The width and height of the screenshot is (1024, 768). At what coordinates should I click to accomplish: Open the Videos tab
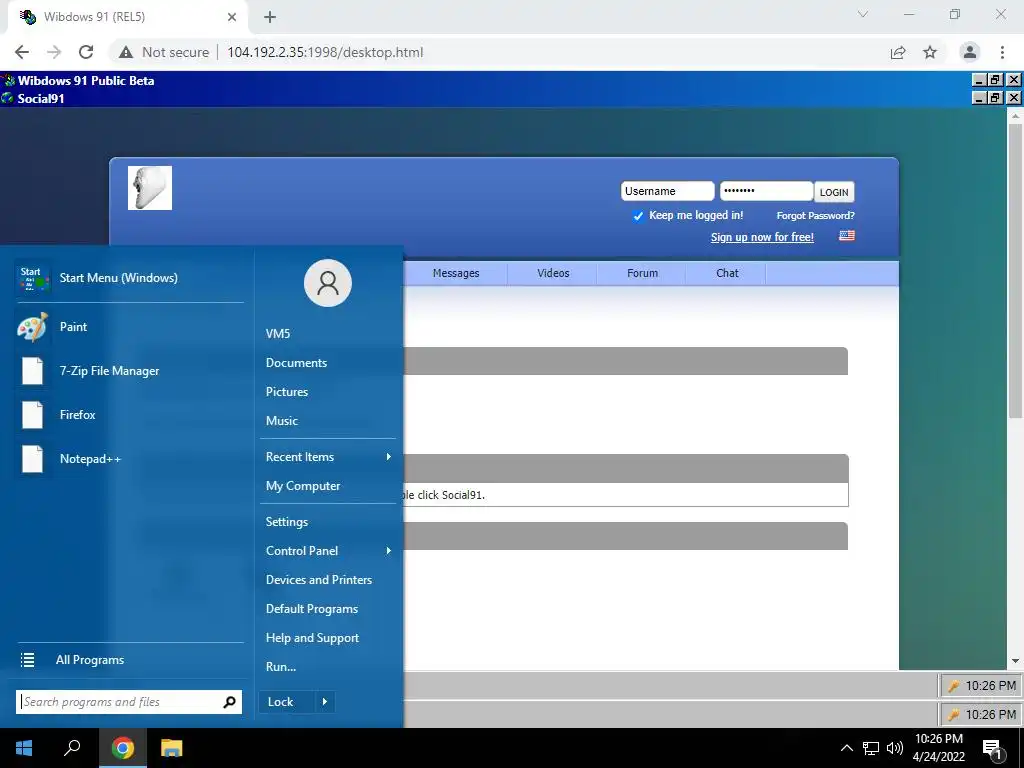(x=553, y=273)
